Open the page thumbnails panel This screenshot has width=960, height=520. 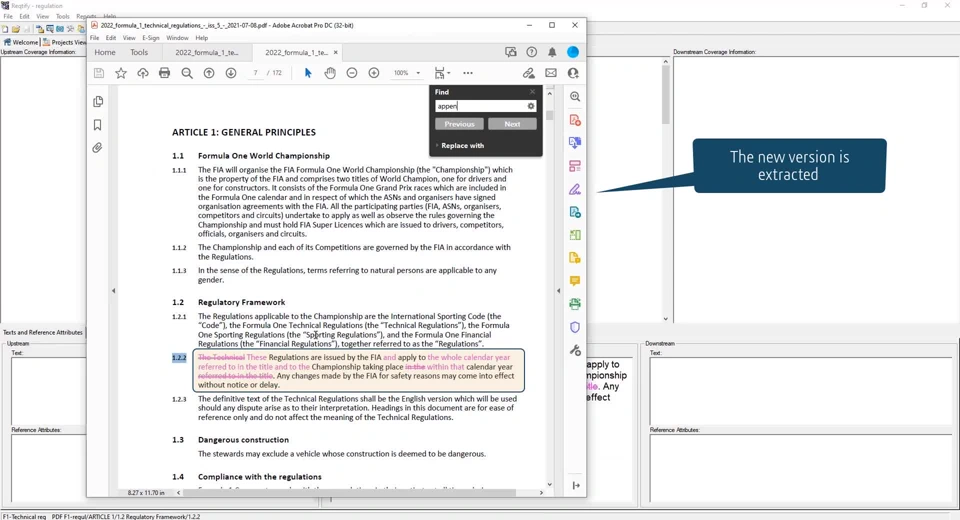(98, 102)
